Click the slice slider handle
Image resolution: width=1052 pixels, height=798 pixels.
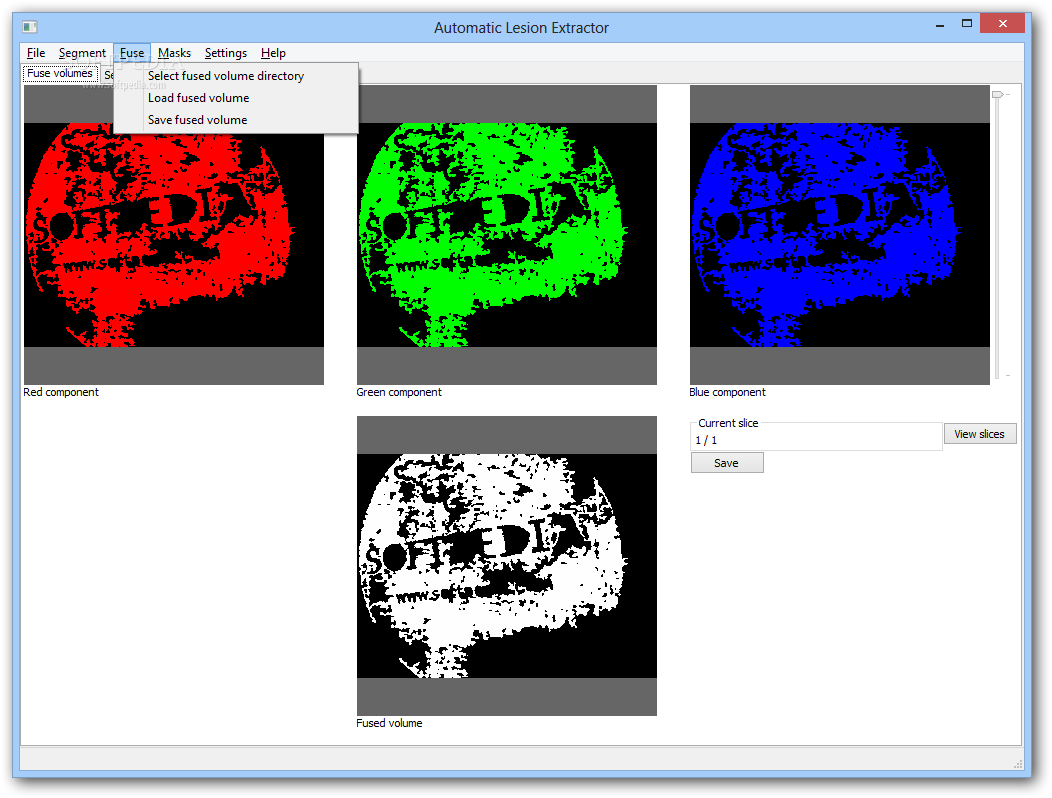click(x=998, y=95)
